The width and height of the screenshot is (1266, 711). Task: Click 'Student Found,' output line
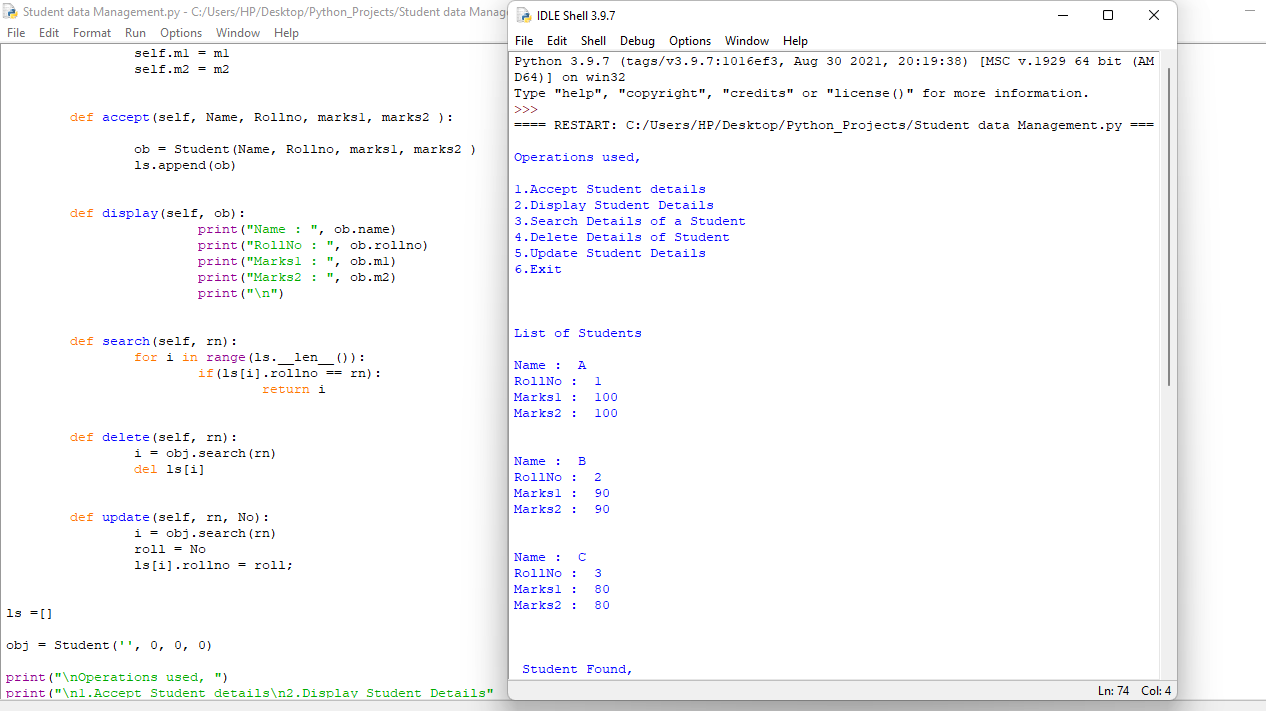[x=578, y=669]
